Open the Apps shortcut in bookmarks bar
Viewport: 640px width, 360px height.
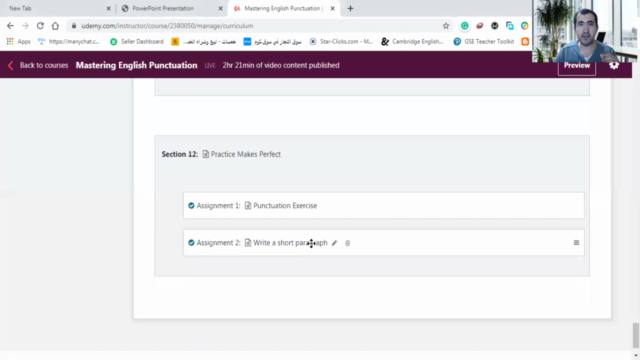[x=18, y=41]
